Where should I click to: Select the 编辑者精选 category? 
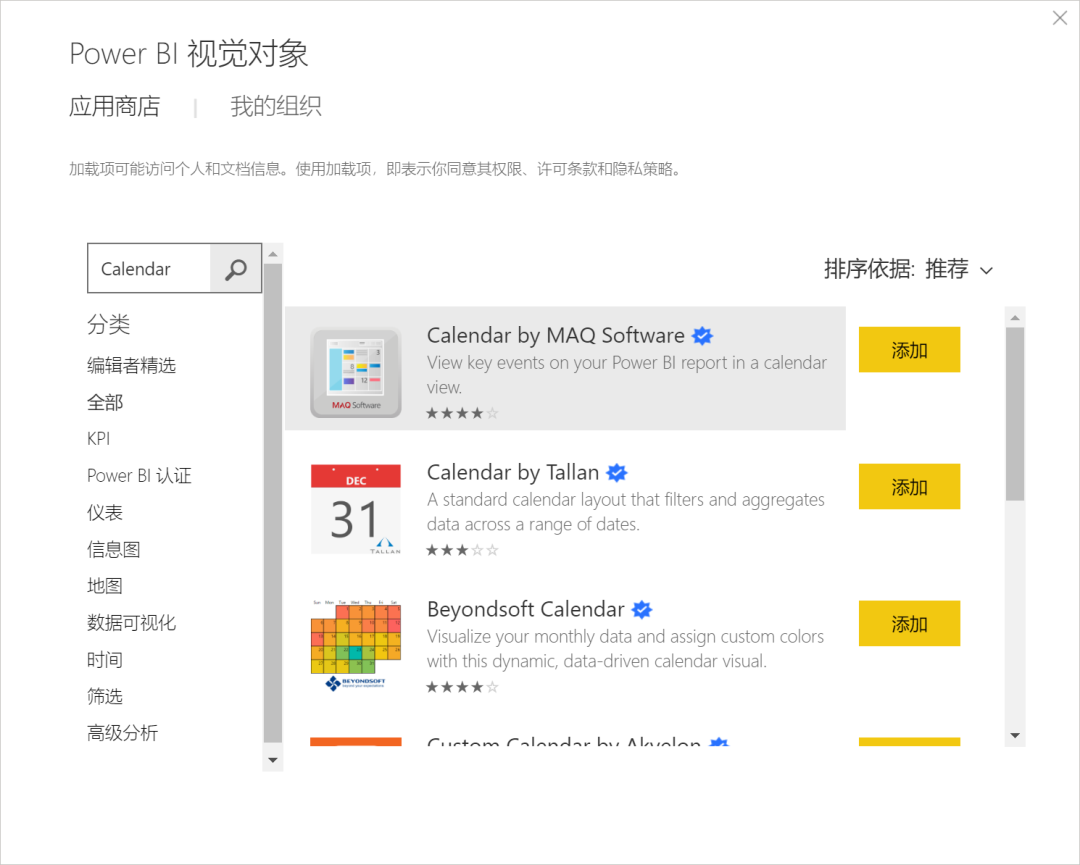pyautogui.click(x=131, y=366)
